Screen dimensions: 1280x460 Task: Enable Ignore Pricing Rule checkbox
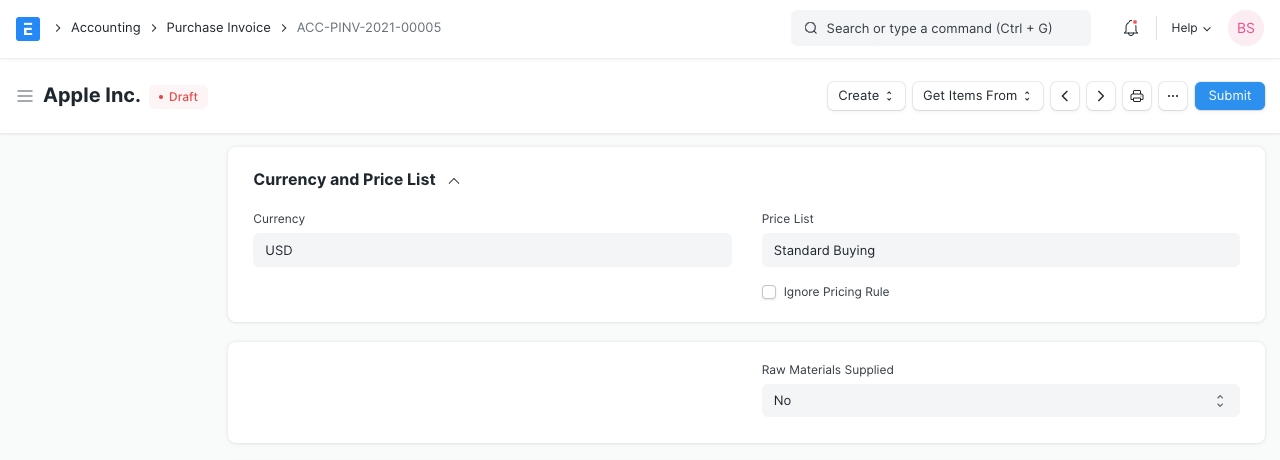(769, 292)
